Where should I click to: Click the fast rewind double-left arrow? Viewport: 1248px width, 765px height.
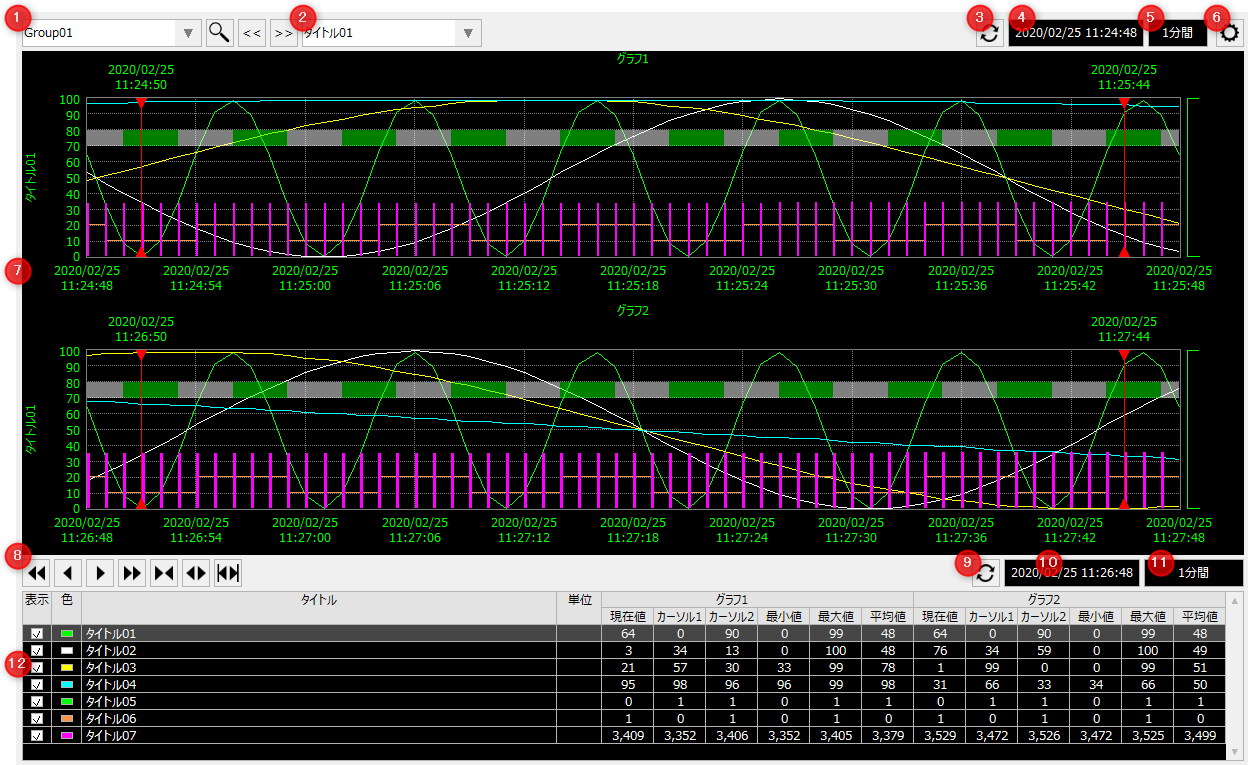36,573
